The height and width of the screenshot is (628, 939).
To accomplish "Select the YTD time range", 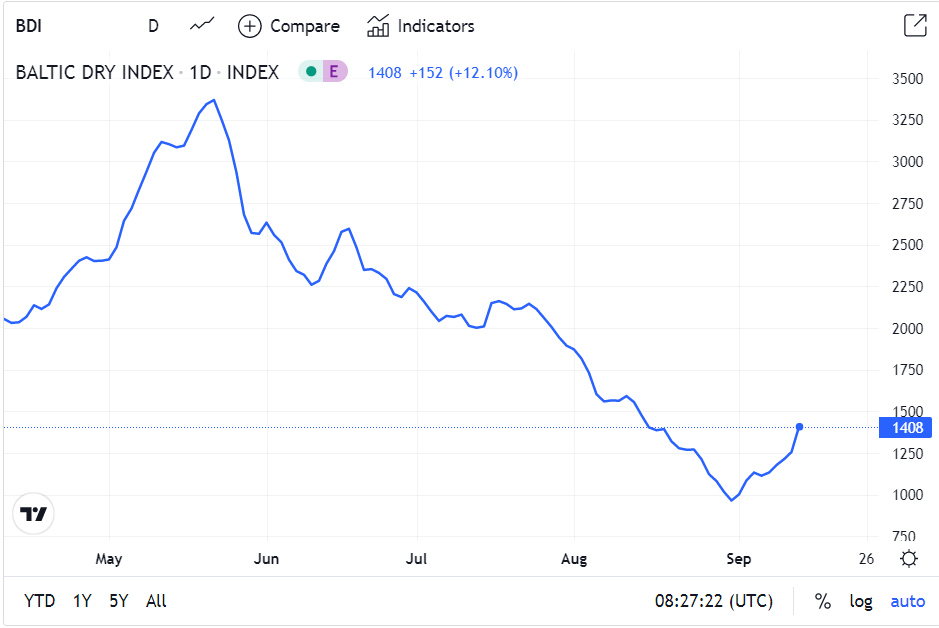I will (x=40, y=601).
